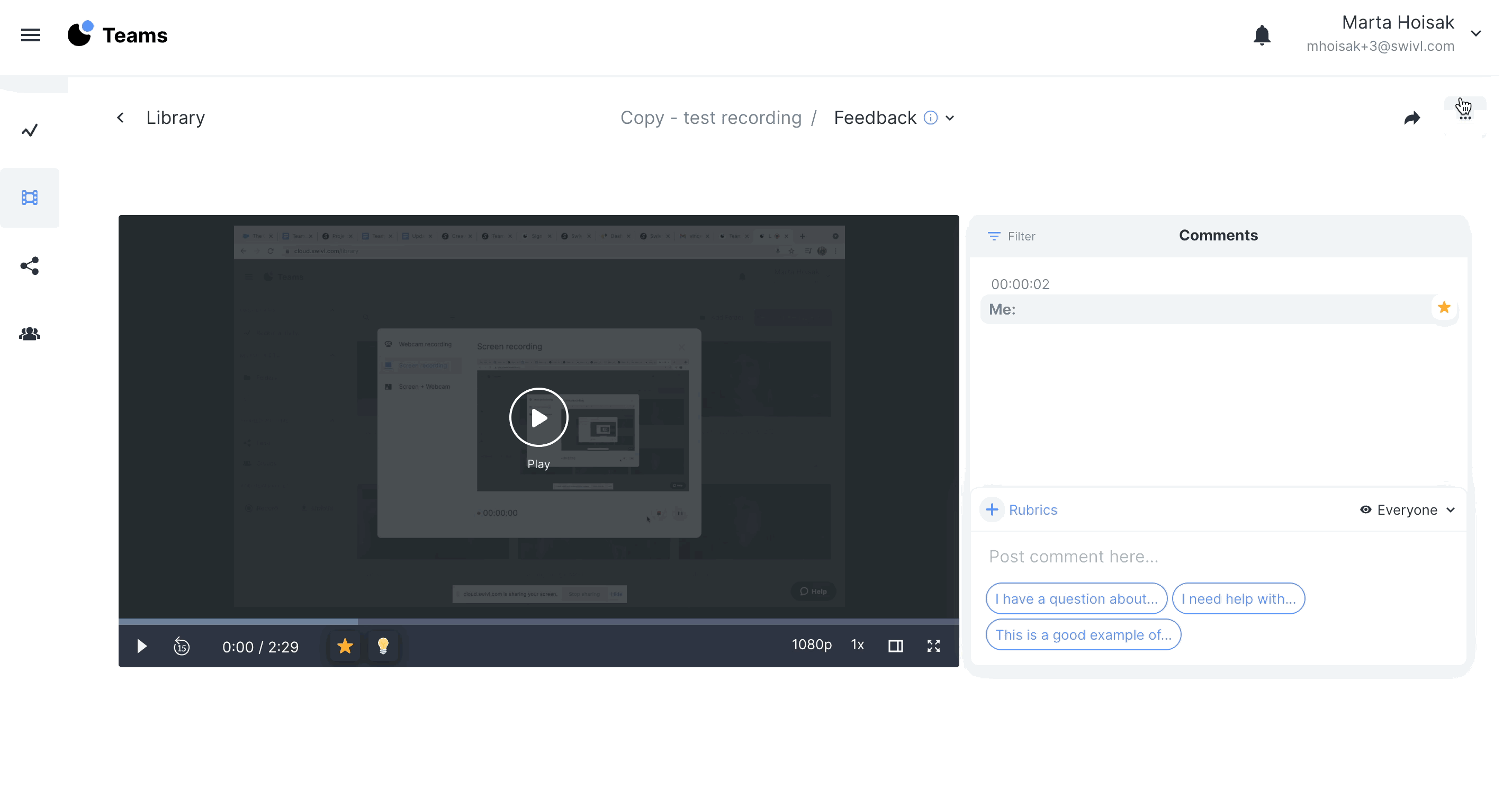Open the hamburger navigation menu
The width and height of the screenshot is (1512, 788).
point(31,35)
